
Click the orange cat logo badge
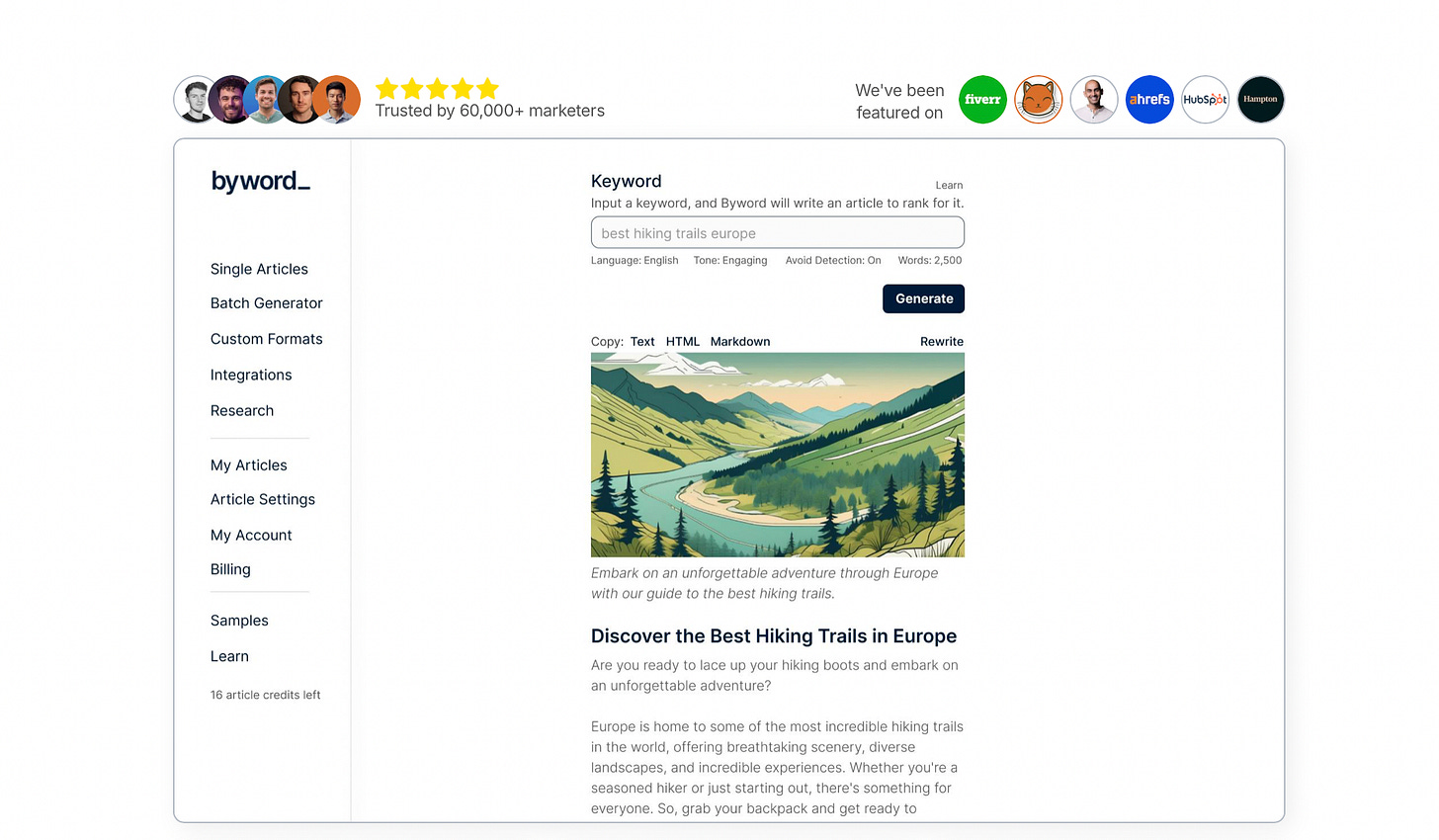click(x=1039, y=100)
